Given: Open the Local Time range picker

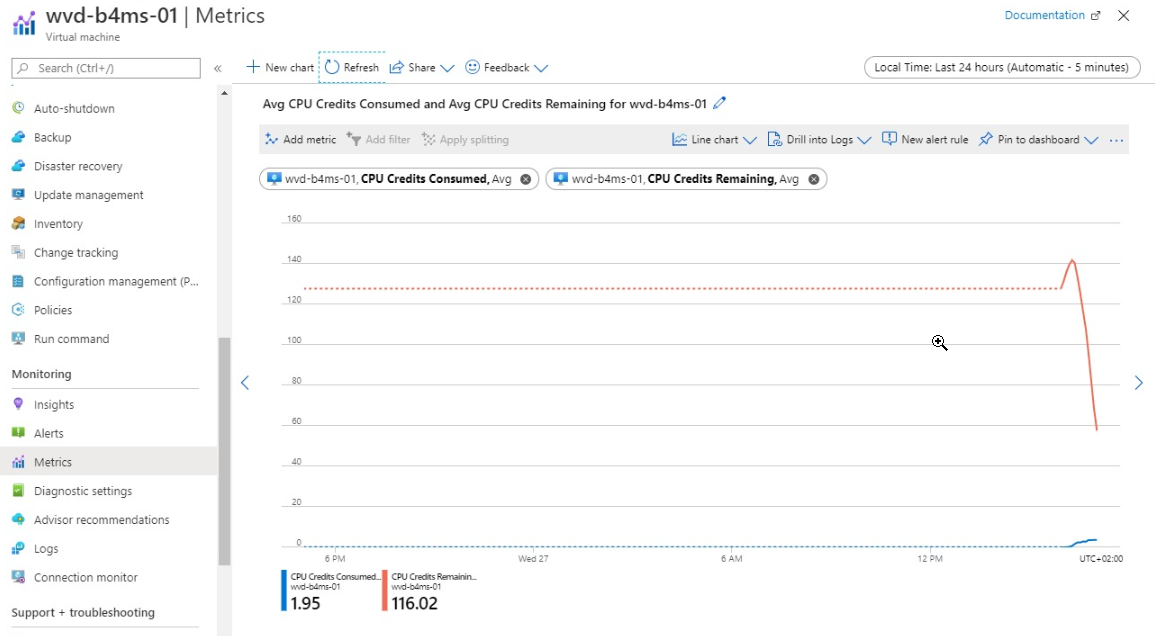Looking at the screenshot, I should point(1002,67).
